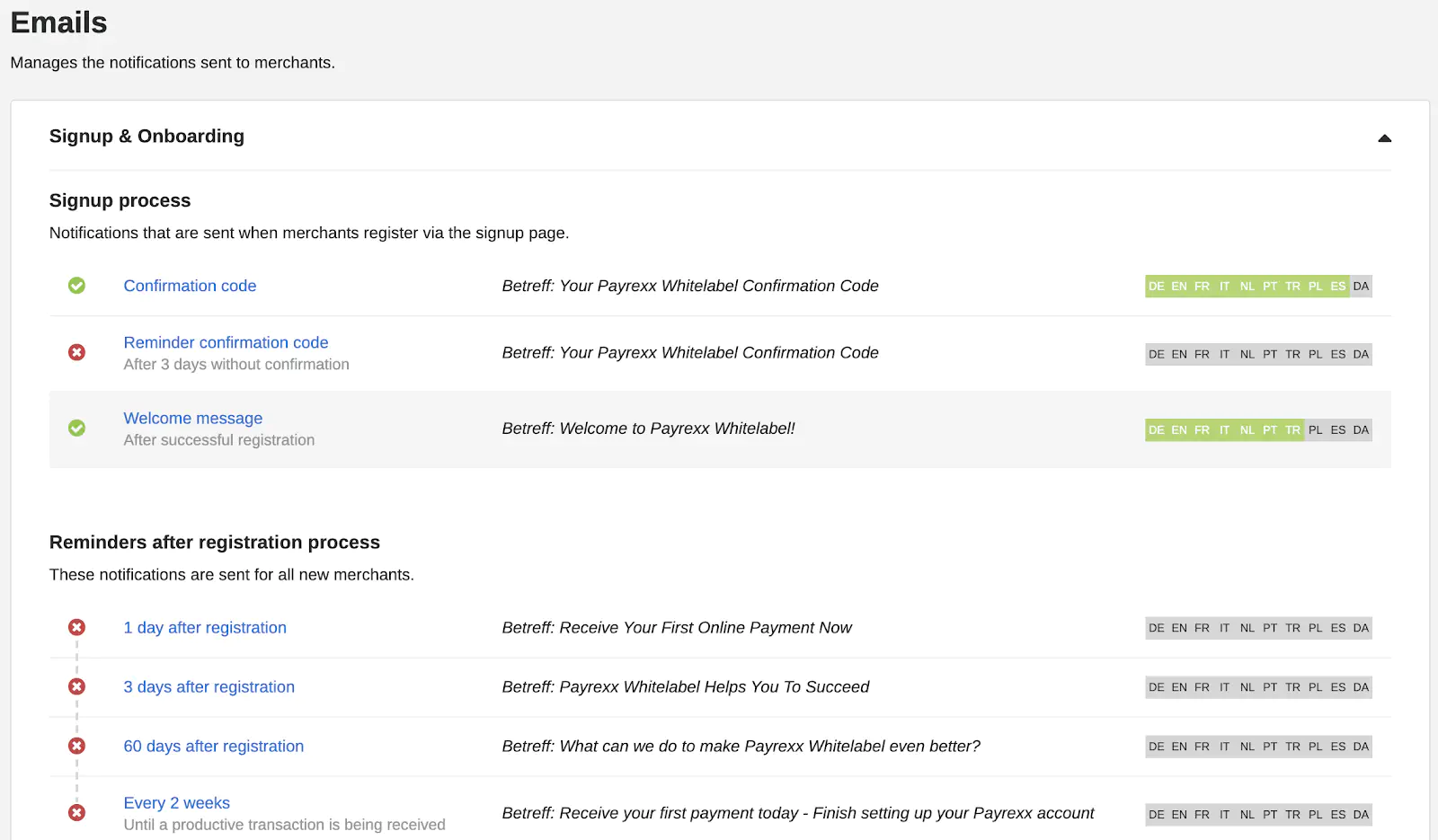The image size is (1438, 840).
Task: Click green check icon beside Welcome message
Action: (x=77, y=428)
